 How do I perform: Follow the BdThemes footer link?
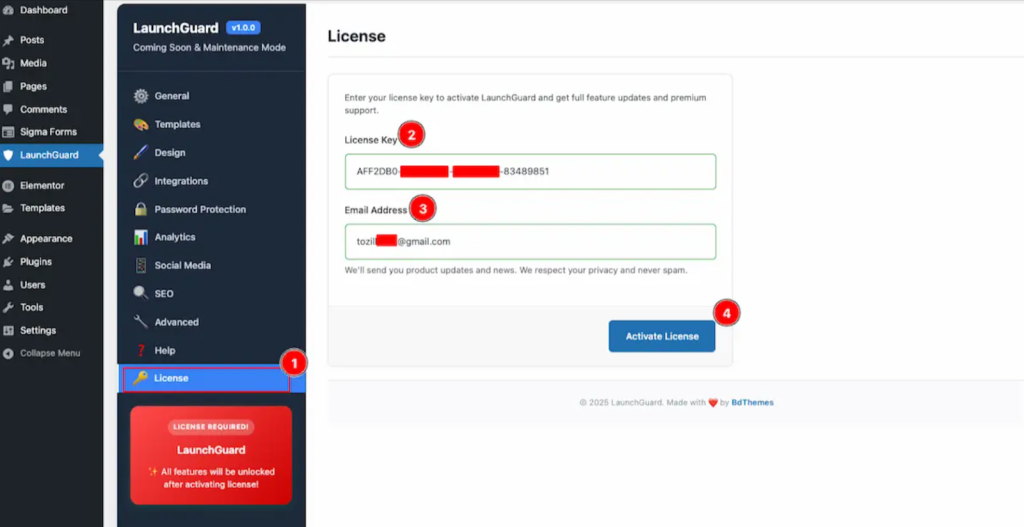(x=752, y=403)
